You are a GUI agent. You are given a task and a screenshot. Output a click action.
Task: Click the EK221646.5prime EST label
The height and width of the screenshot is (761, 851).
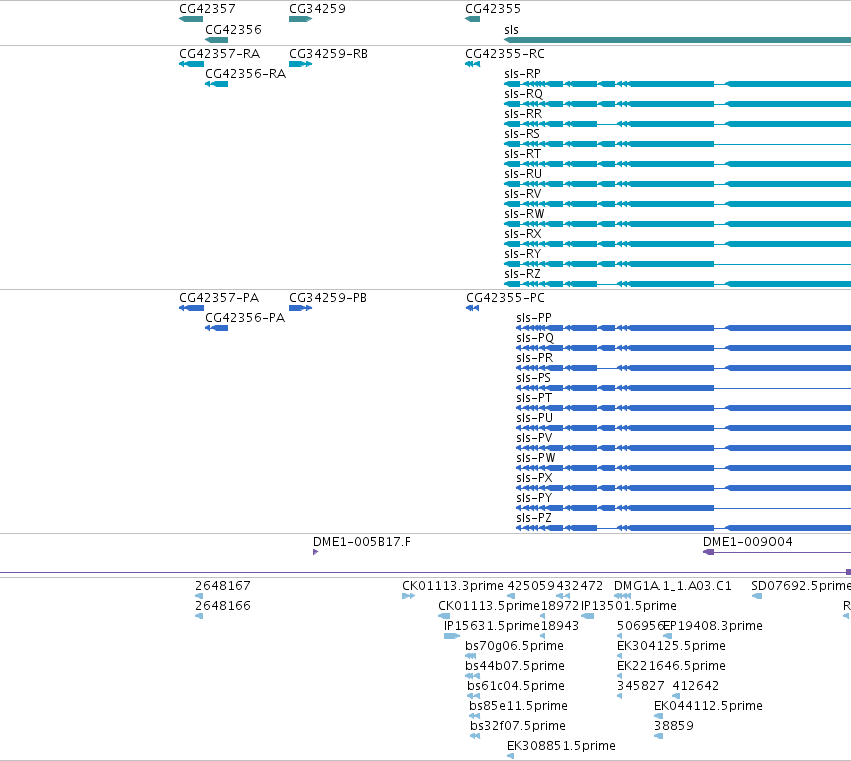coord(671,665)
